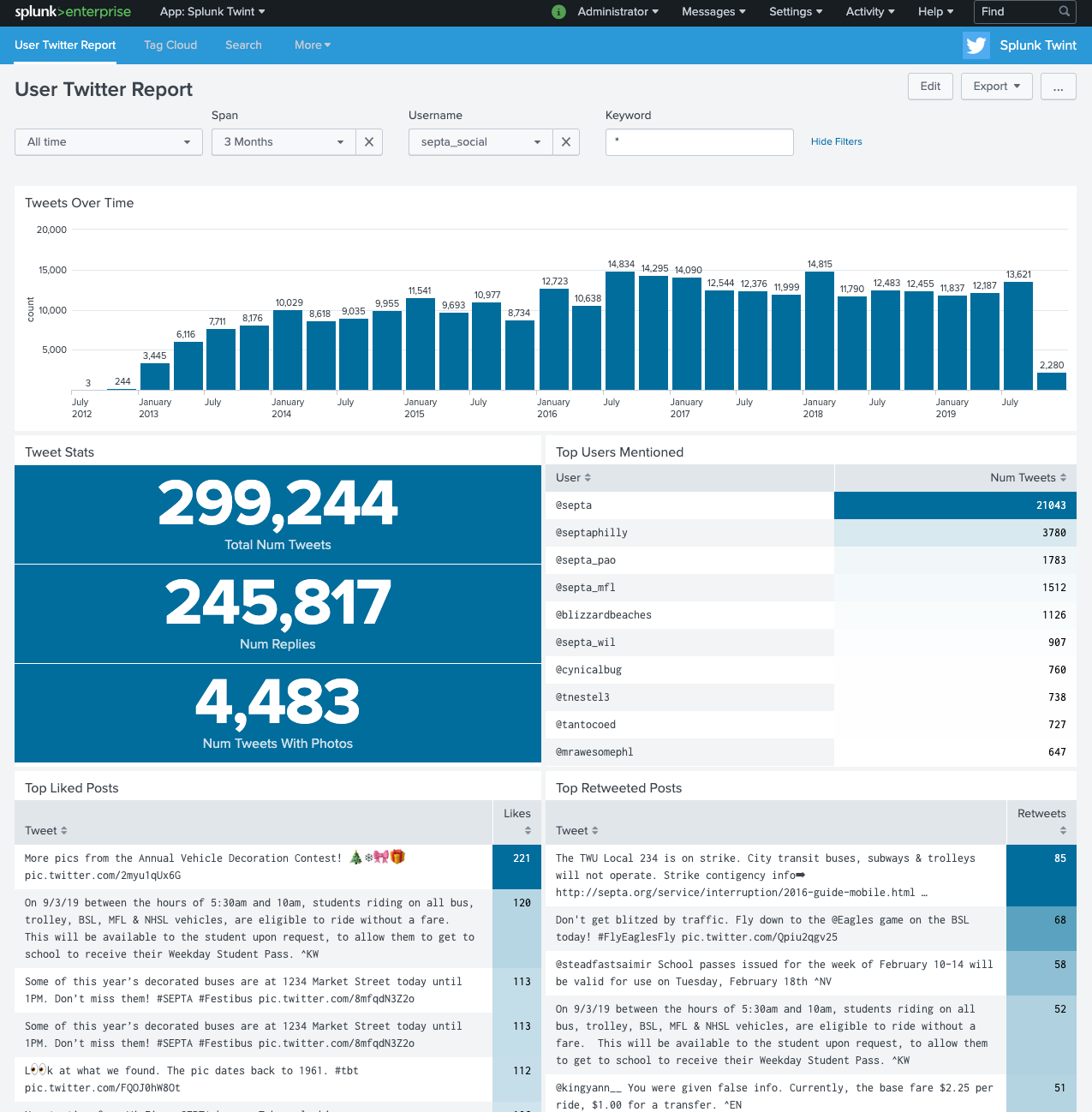Screen dimensions: 1092x1112
Task: Click into the Keyword input field
Action: click(x=700, y=142)
